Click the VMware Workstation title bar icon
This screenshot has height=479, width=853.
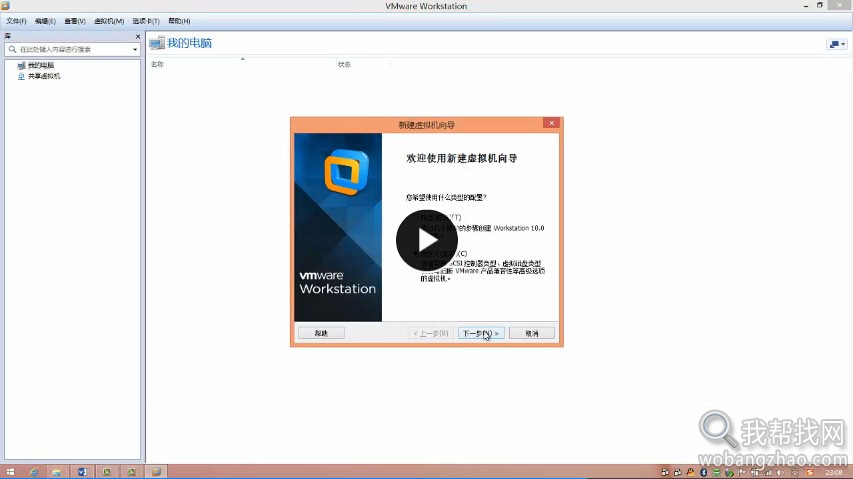coord(5,5)
